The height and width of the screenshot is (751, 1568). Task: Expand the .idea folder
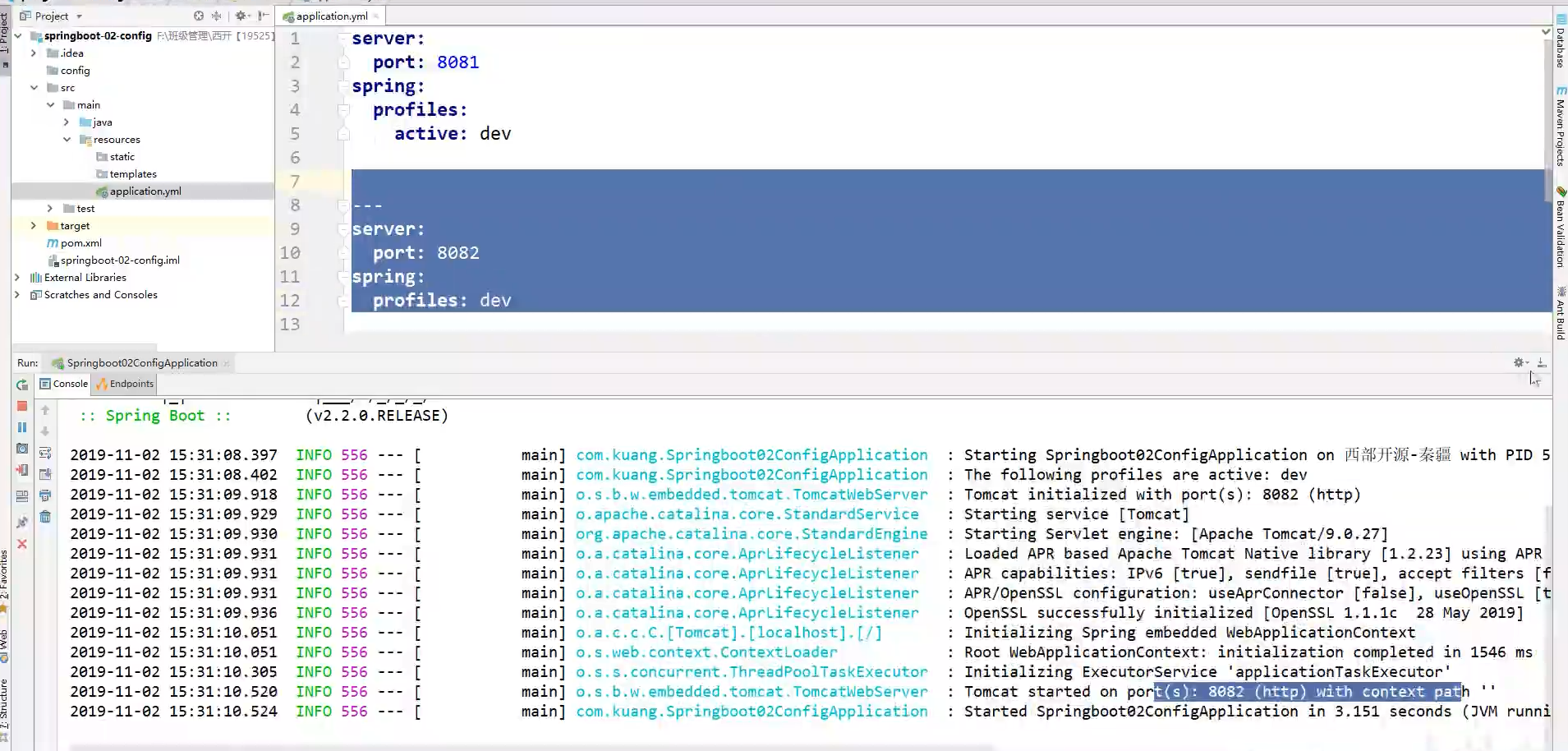34,53
